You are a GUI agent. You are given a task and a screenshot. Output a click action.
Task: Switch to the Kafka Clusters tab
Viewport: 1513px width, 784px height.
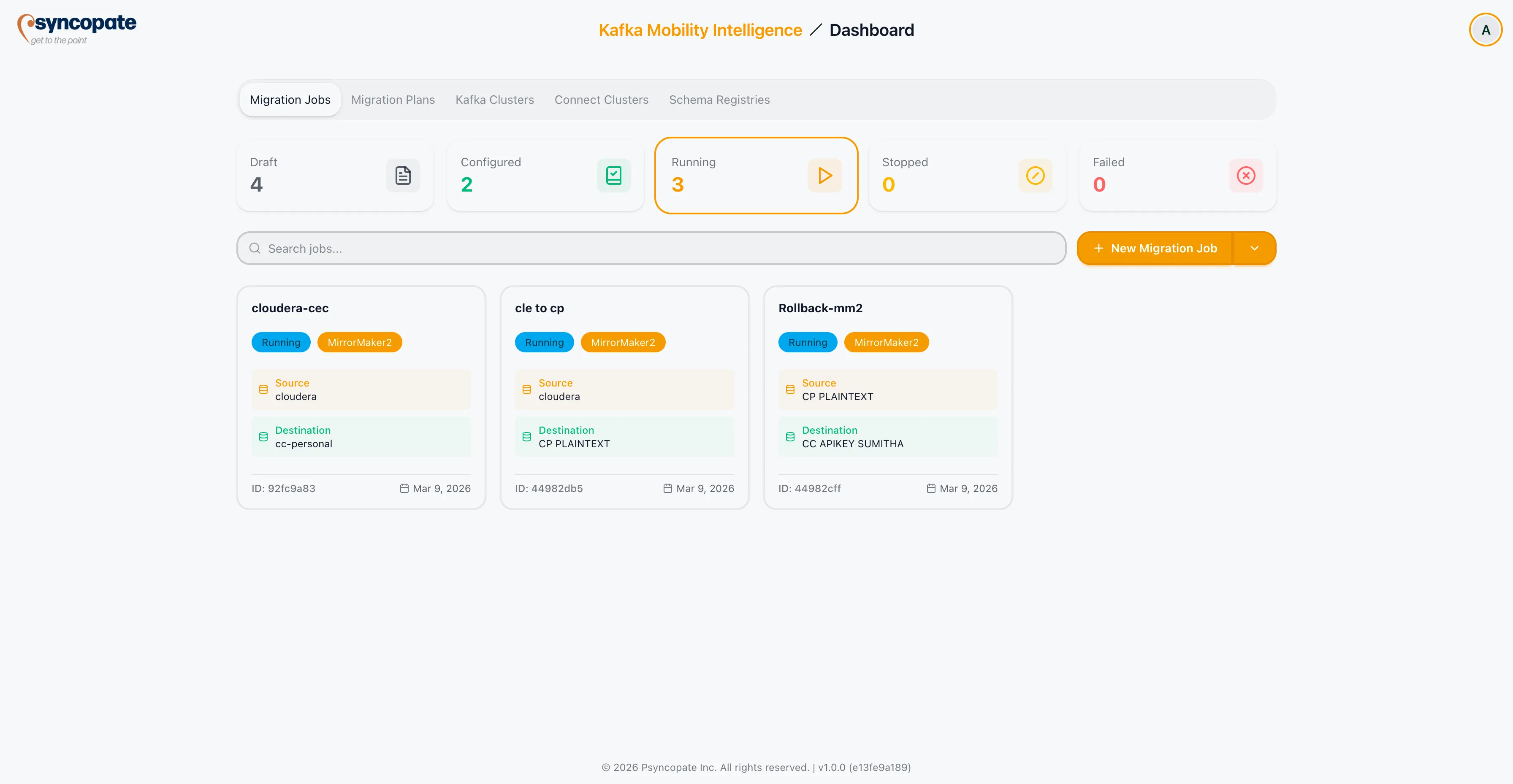coord(494,99)
